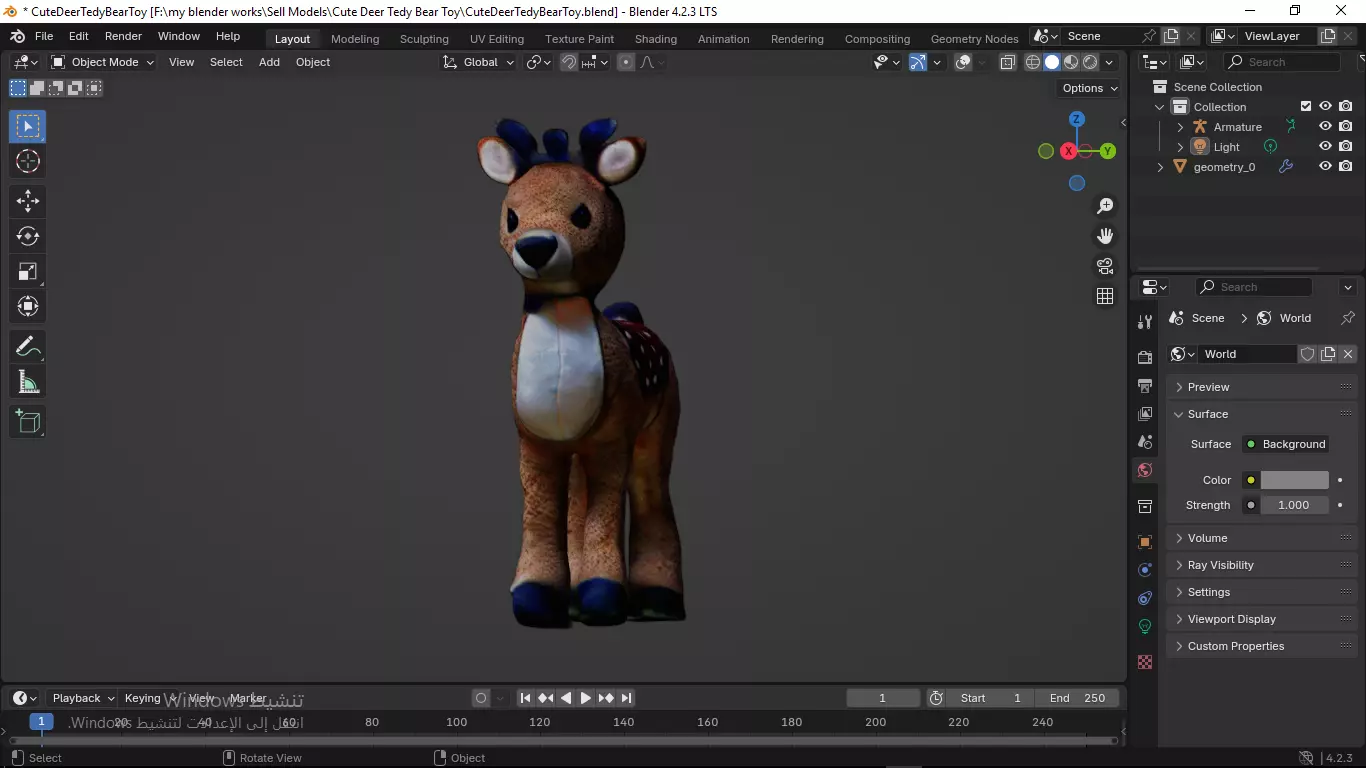This screenshot has width=1366, height=768.
Task: Select the Move tool
Action: pos(28,201)
